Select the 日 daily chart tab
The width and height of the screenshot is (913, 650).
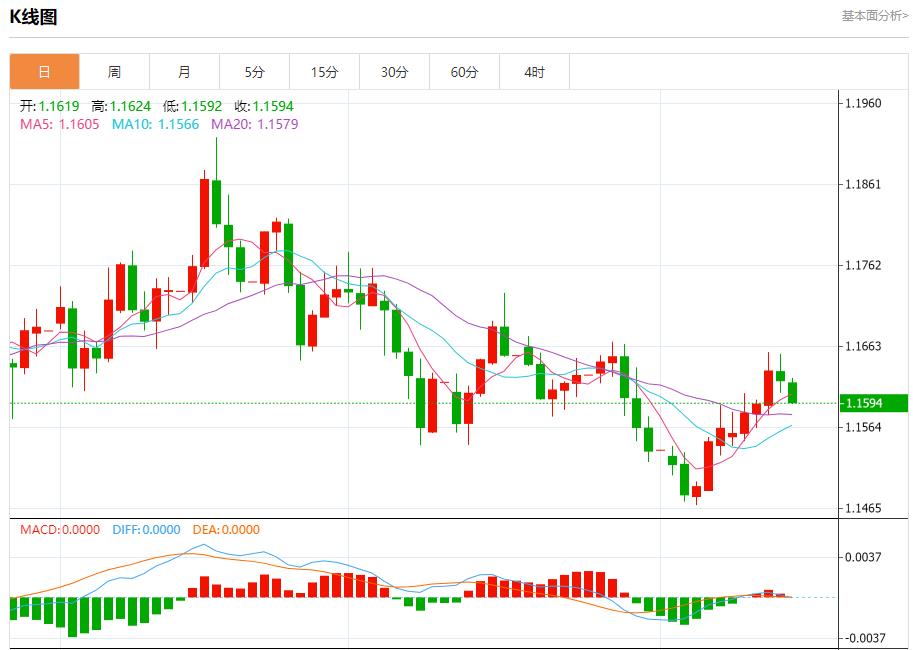(x=44, y=72)
